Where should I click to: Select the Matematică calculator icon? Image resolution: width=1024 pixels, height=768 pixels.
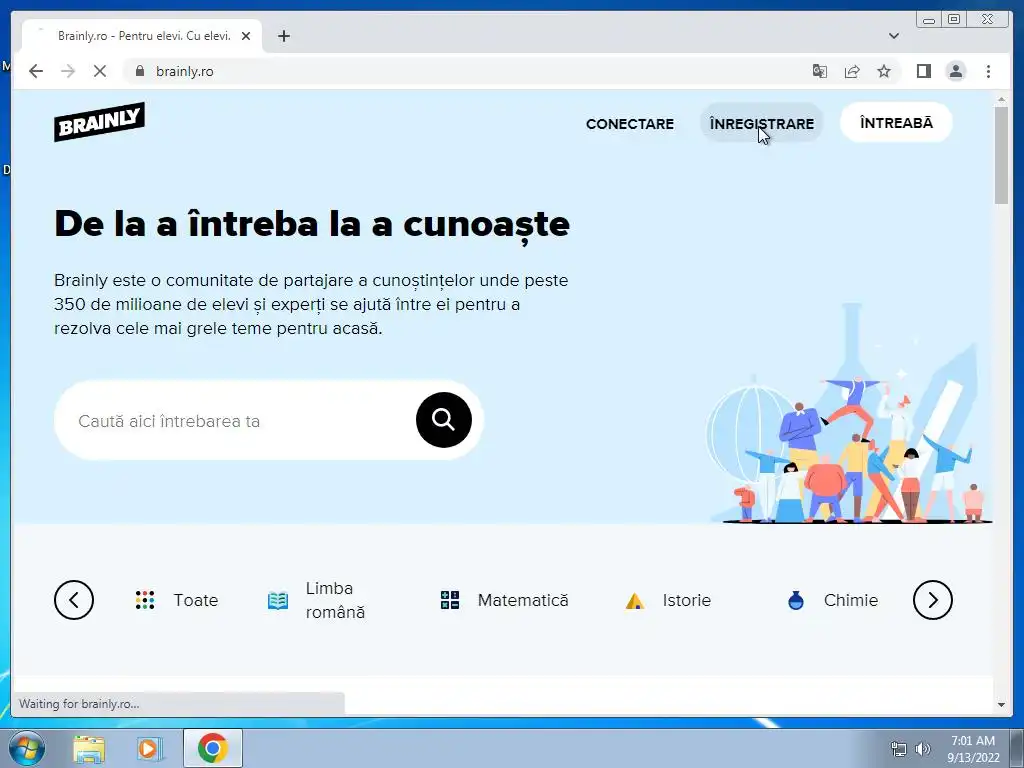(450, 600)
